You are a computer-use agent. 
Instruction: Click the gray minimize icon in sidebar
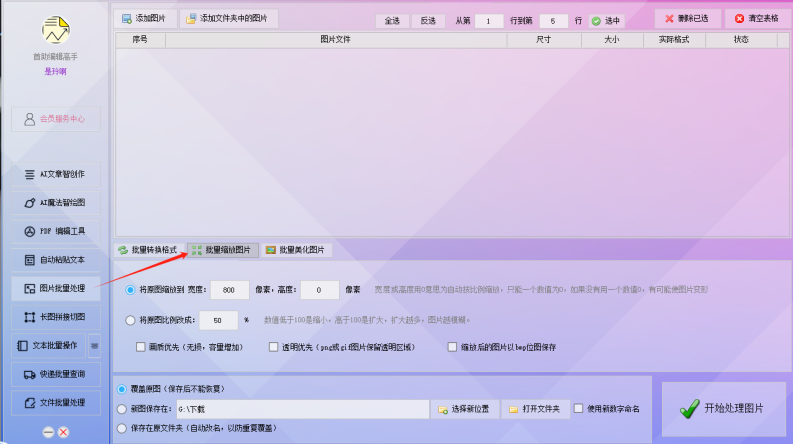pyautogui.click(x=48, y=432)
